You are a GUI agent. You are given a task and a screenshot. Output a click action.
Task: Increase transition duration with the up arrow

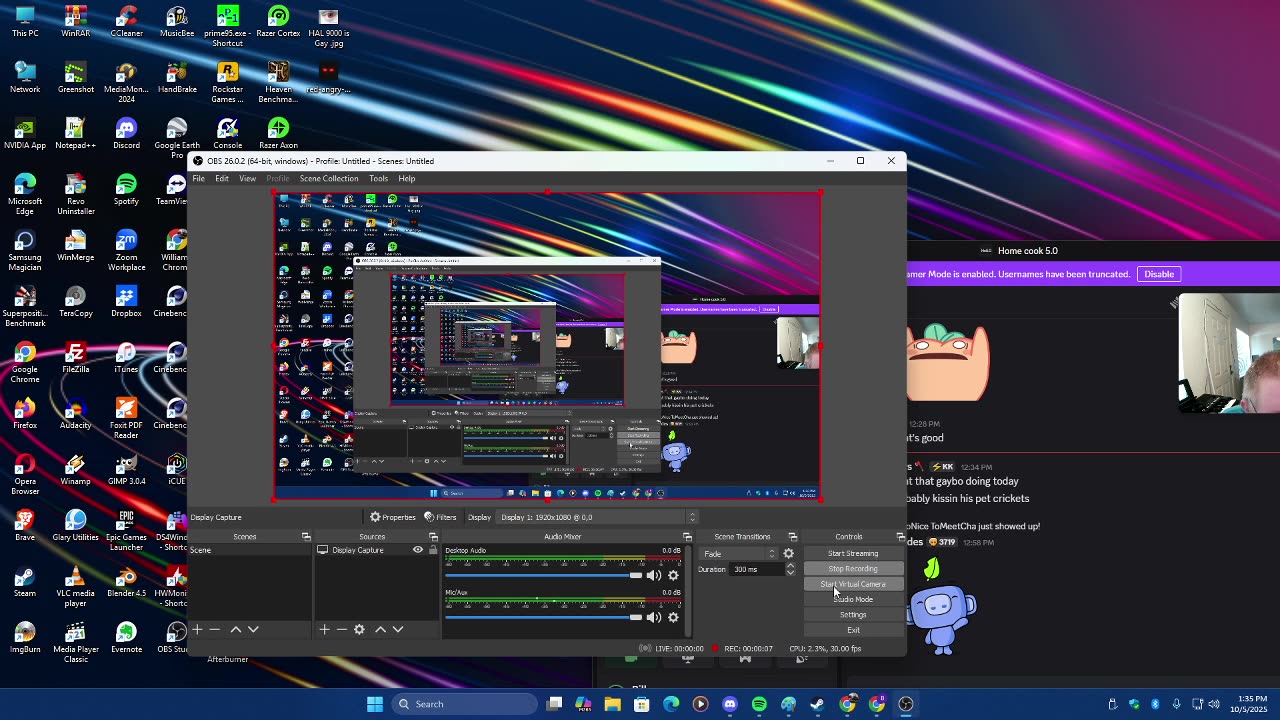tap(790, 565)
